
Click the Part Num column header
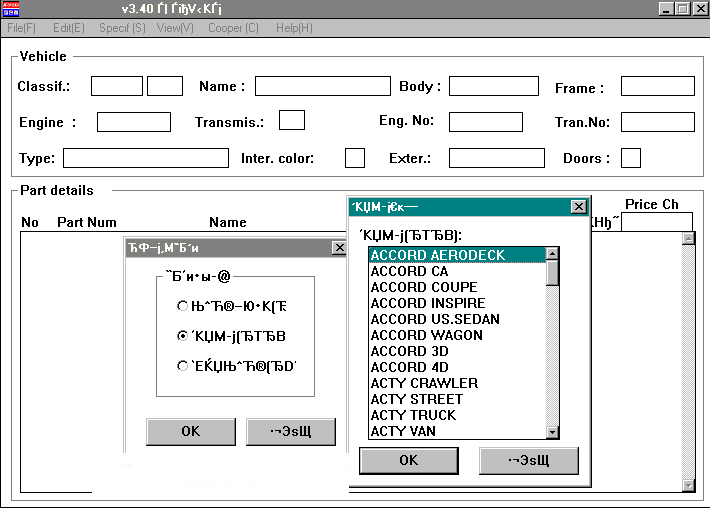87,222
